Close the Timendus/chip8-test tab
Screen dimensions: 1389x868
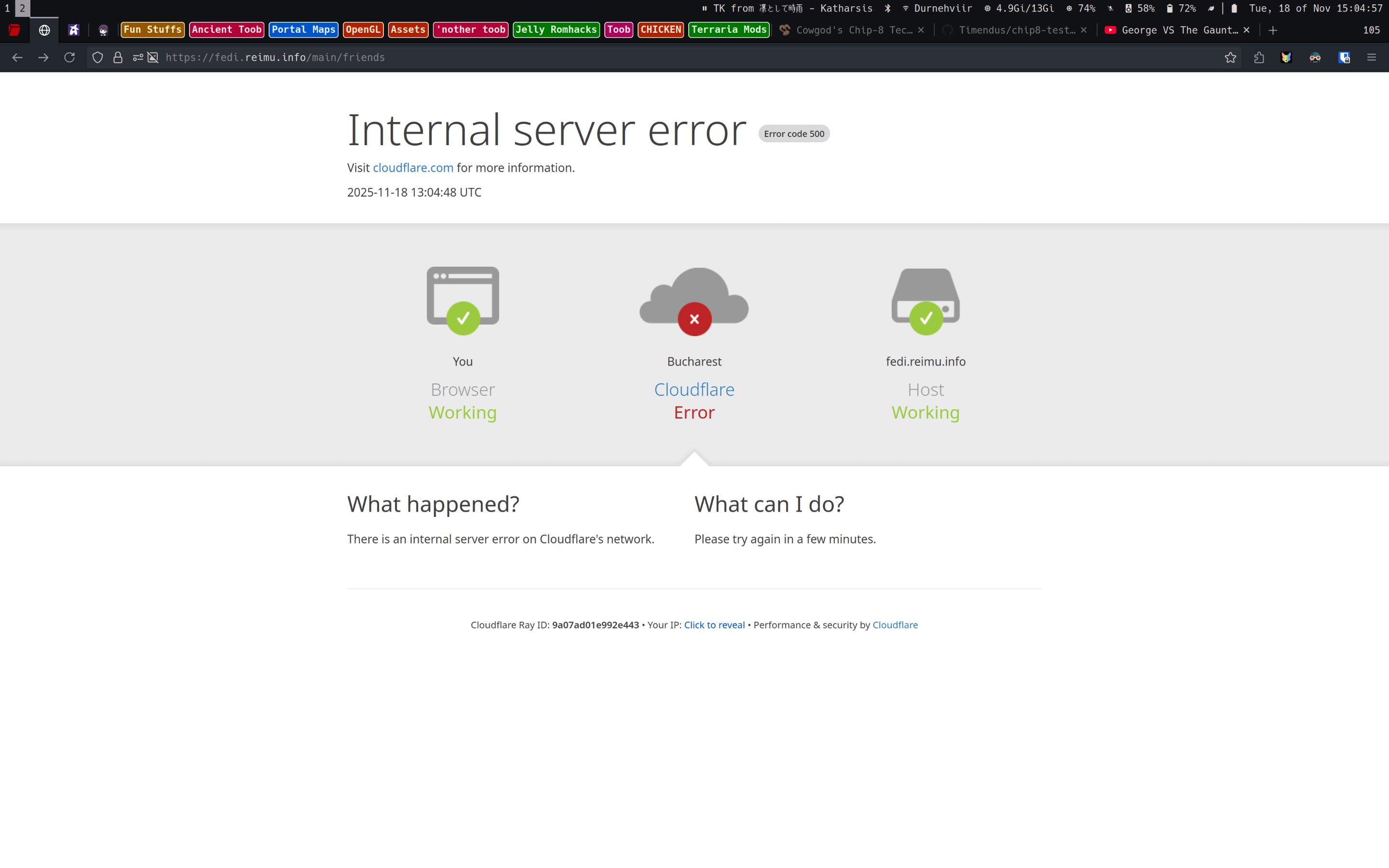[x=1083, y=30]
